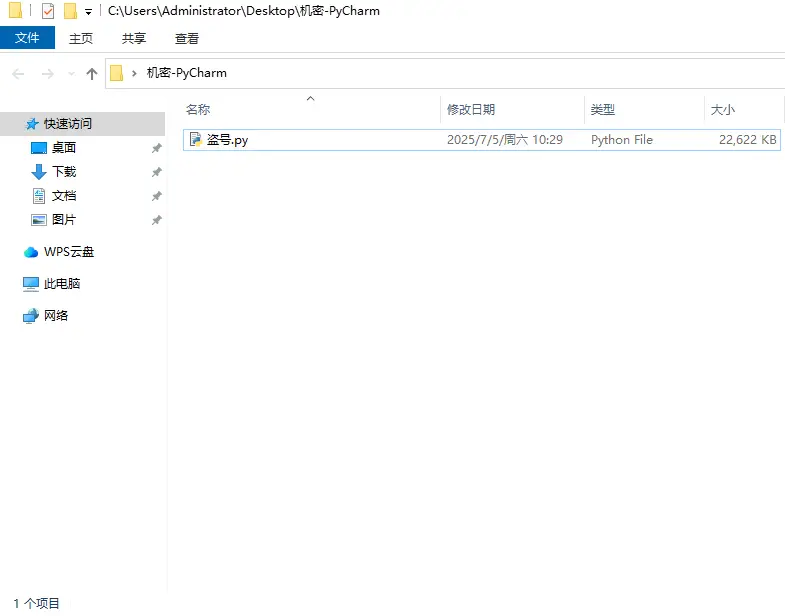
Task: Sort by the 修改日期 column header
Action: (471, 110)
